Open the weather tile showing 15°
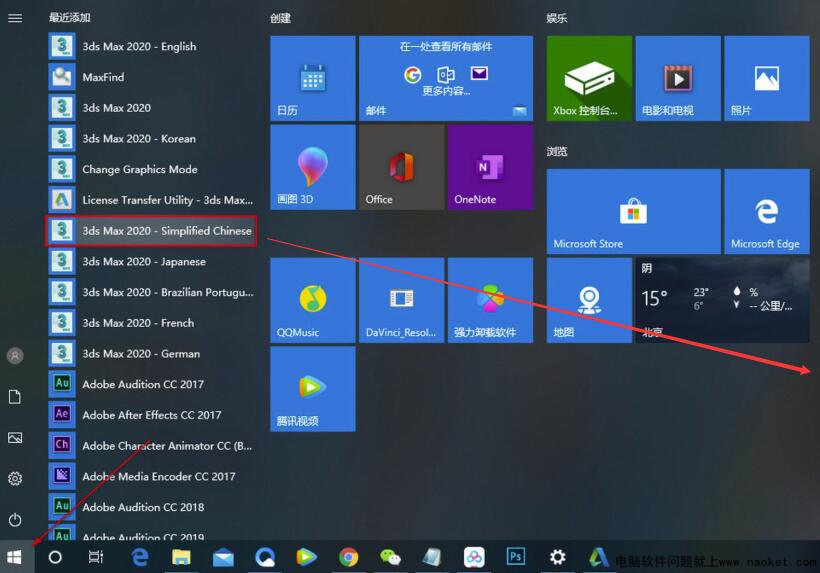Viewport: 820px width, 573px height. 723,300
